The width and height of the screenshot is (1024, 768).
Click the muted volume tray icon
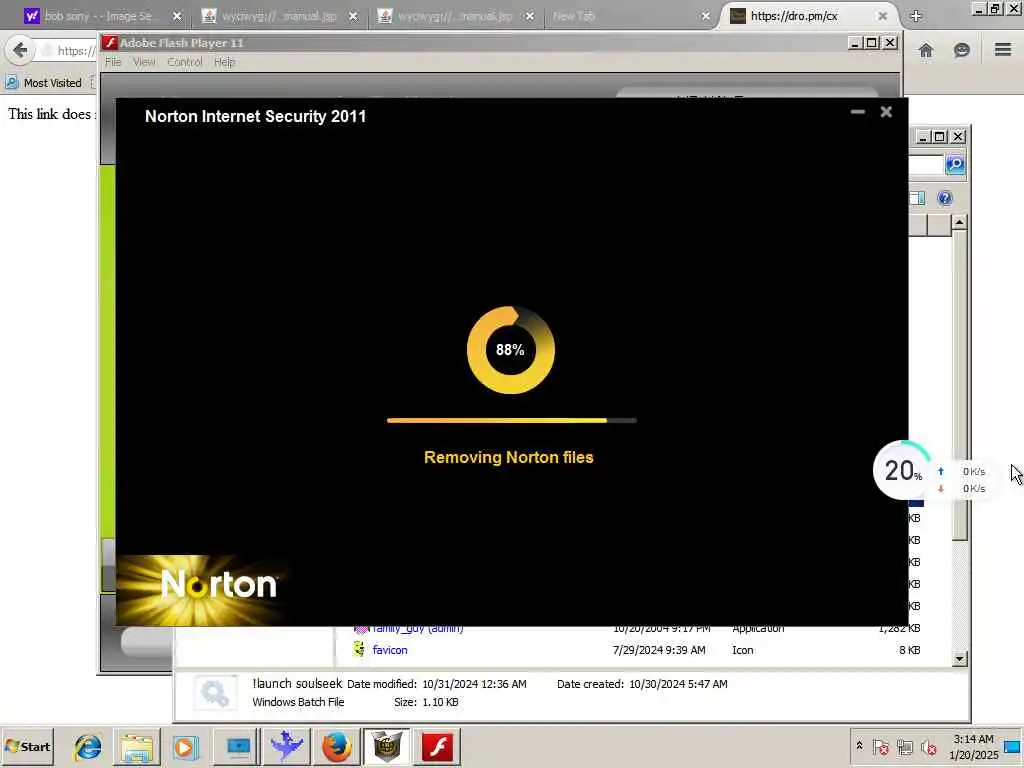[928, 746]
